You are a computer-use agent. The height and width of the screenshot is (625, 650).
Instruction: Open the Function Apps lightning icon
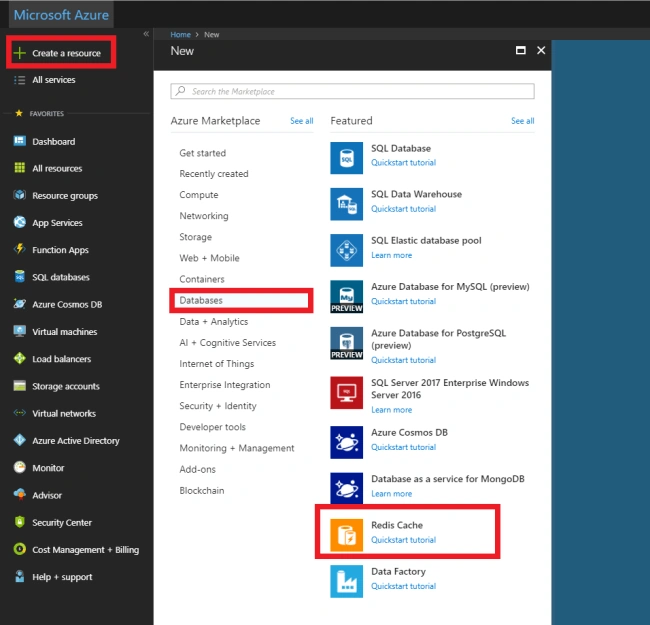pos(19,249)
